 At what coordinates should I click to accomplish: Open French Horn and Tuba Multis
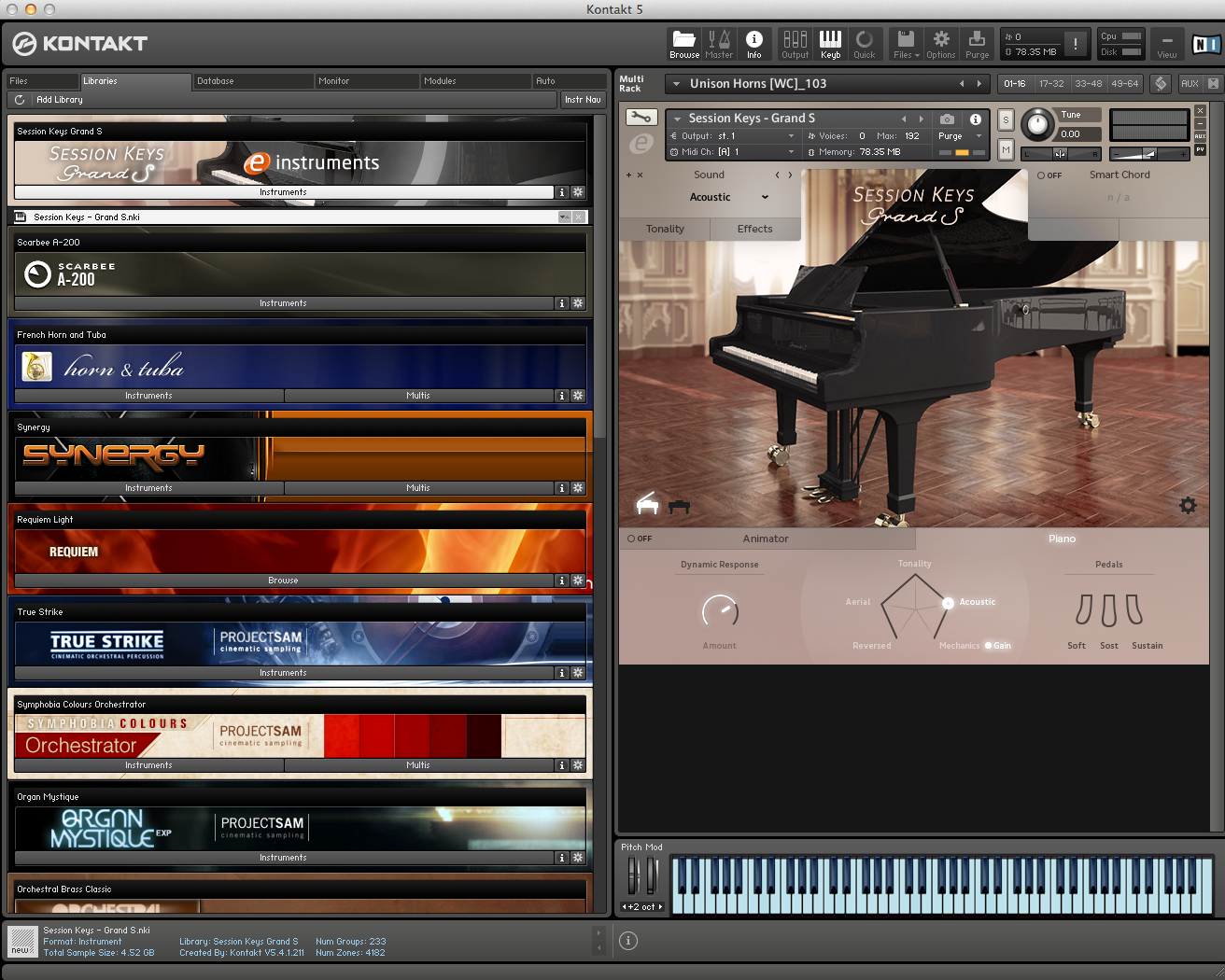(418, 396)
